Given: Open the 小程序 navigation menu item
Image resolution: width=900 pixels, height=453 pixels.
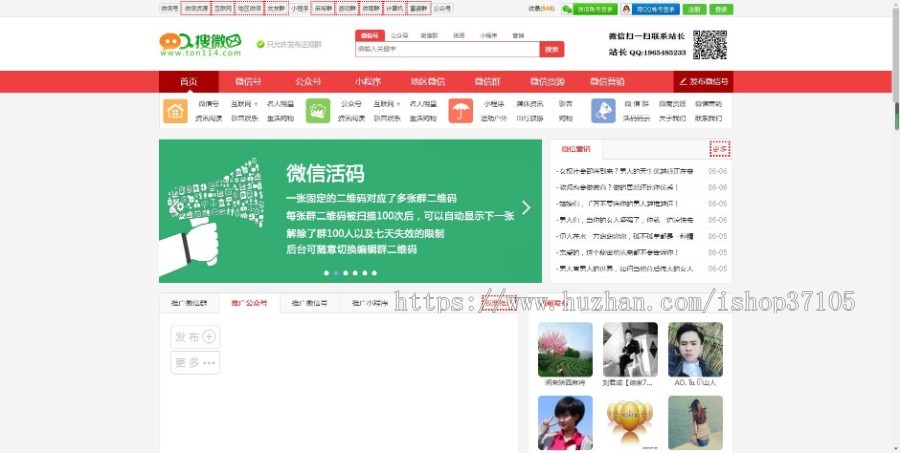Looking at the screenshot, I should point(368,82).
